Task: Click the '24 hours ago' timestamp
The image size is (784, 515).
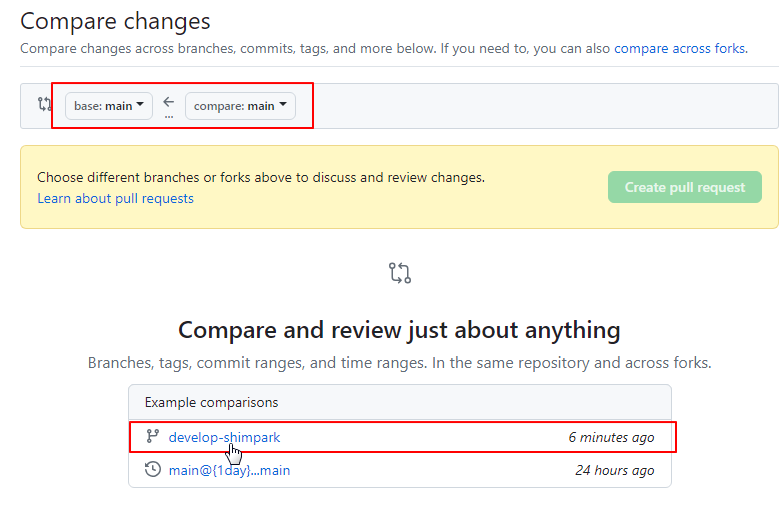Action: [x=614, y=470]
